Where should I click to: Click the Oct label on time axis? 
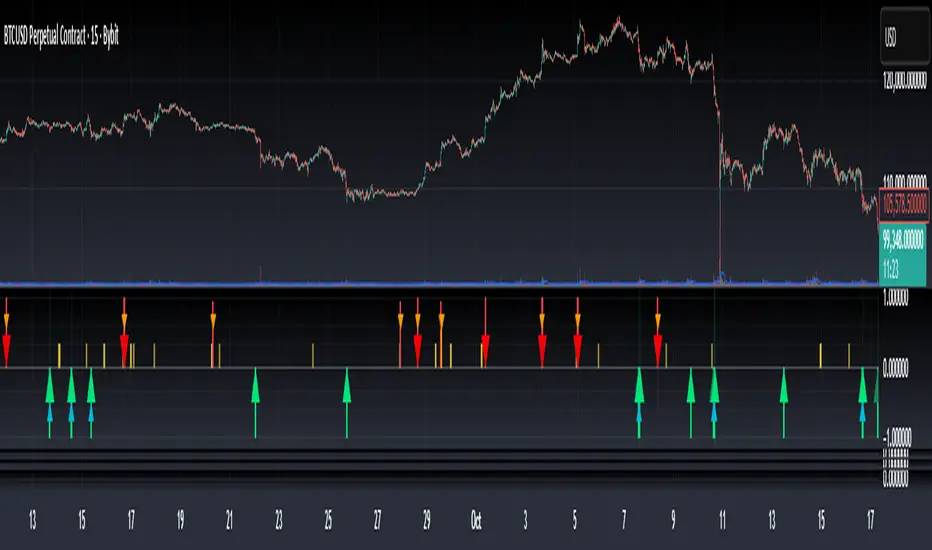pos(476,520)
